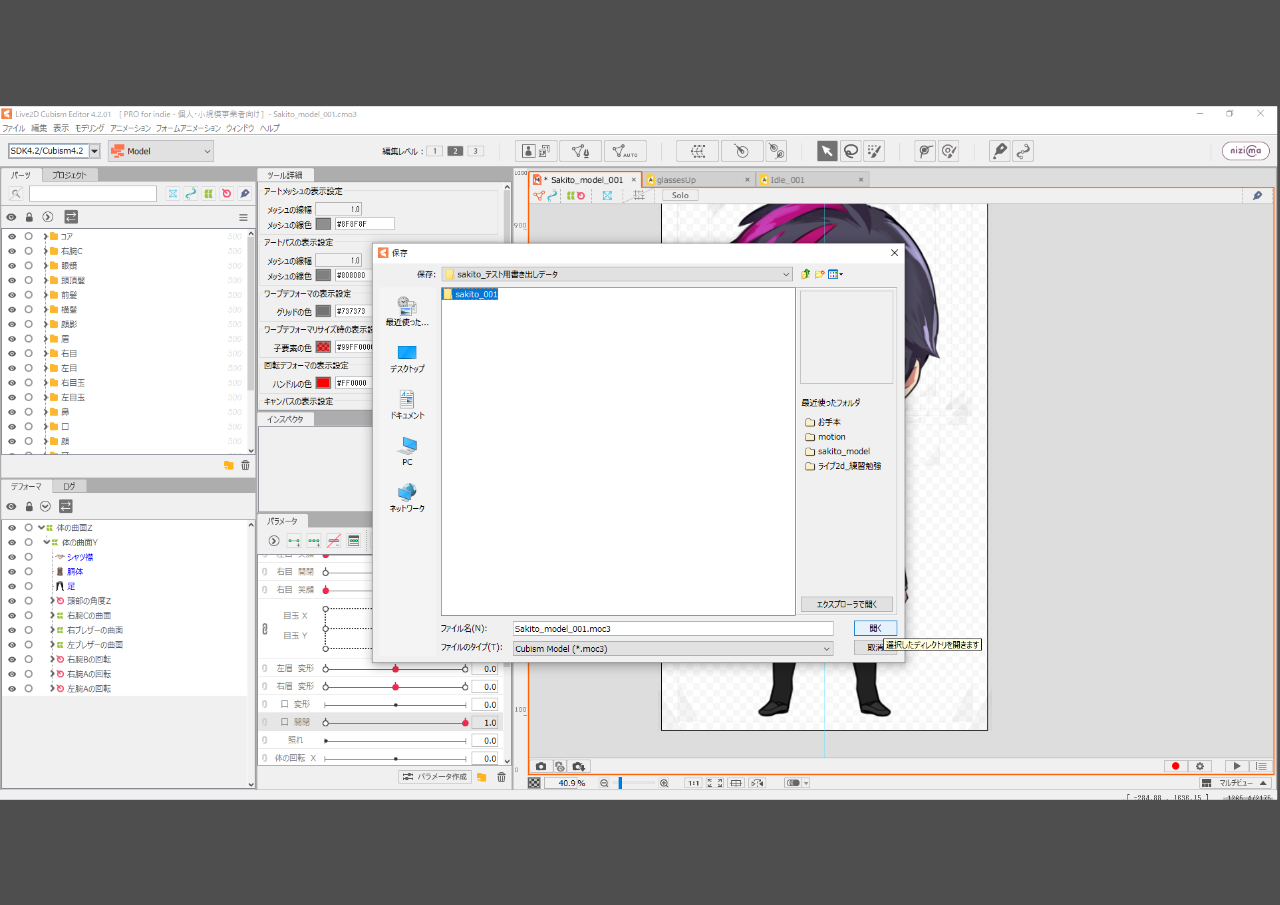
Task: Open the Model workspace dropdown
Action: click(x=161, y=151)
